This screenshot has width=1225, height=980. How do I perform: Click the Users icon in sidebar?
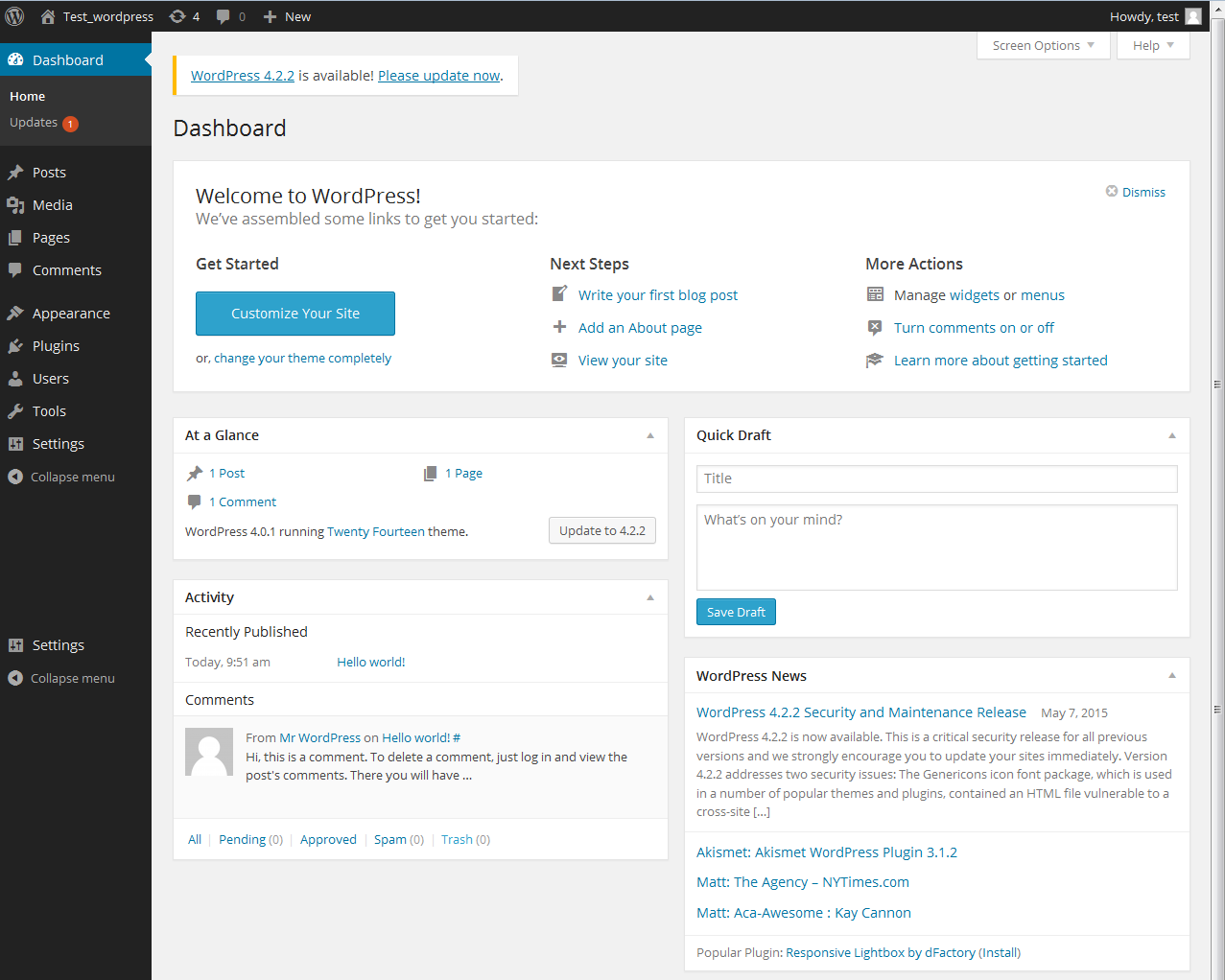click(x=15, y=379)
